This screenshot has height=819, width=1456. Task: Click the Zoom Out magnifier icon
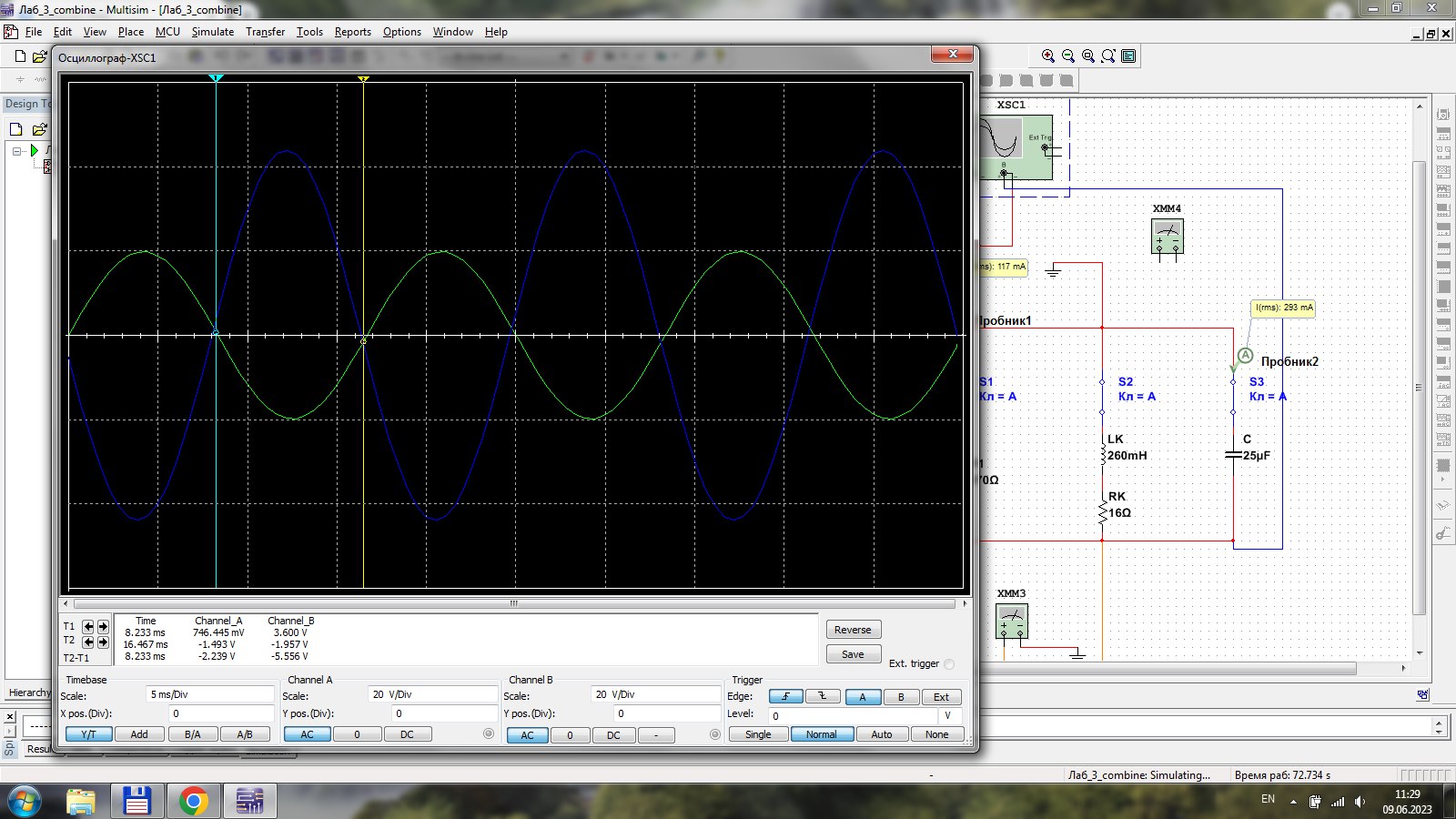(1068, 56)
